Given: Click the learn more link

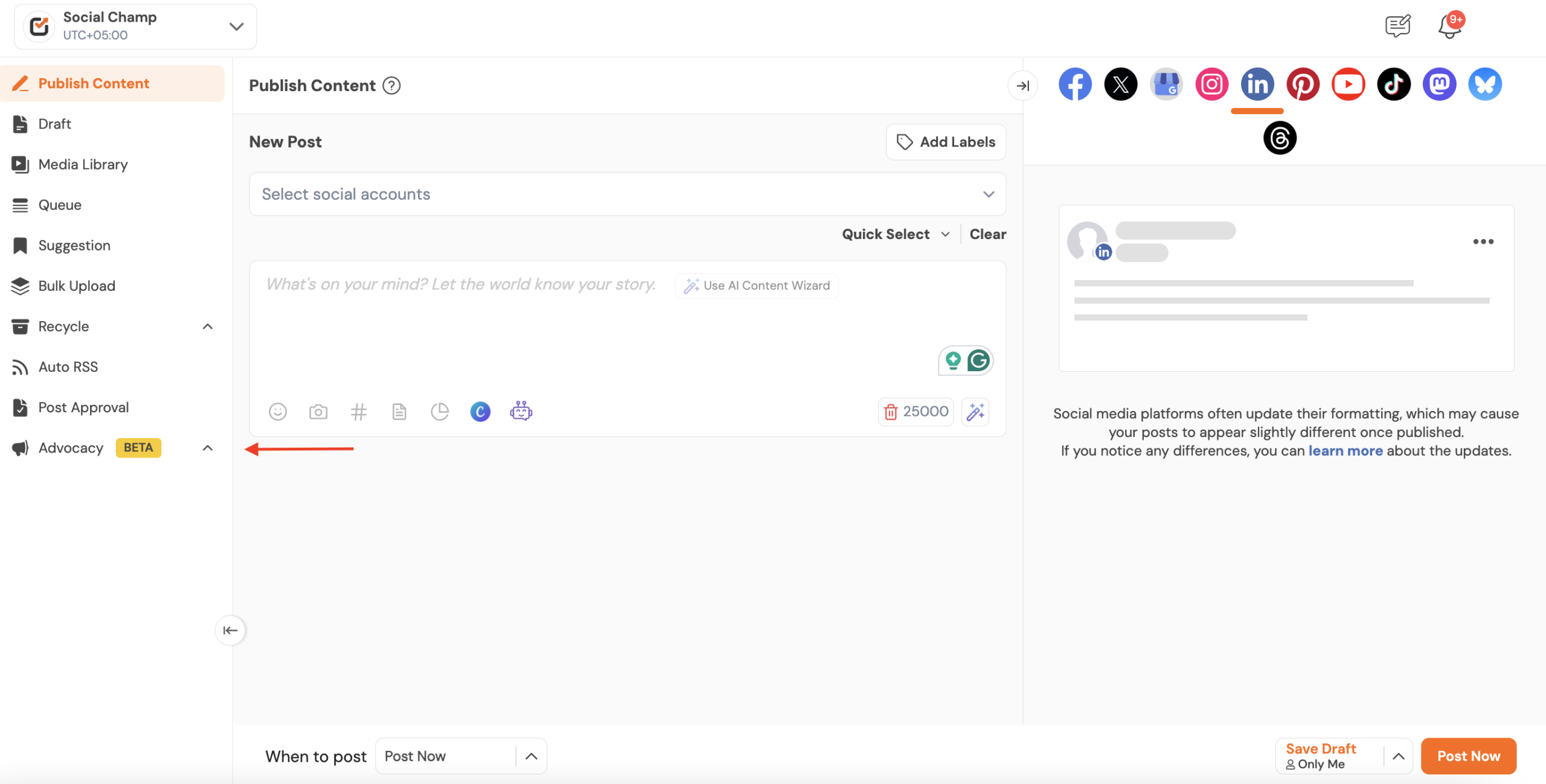Looking at the screenshot, I should [x=1345, y=451].
